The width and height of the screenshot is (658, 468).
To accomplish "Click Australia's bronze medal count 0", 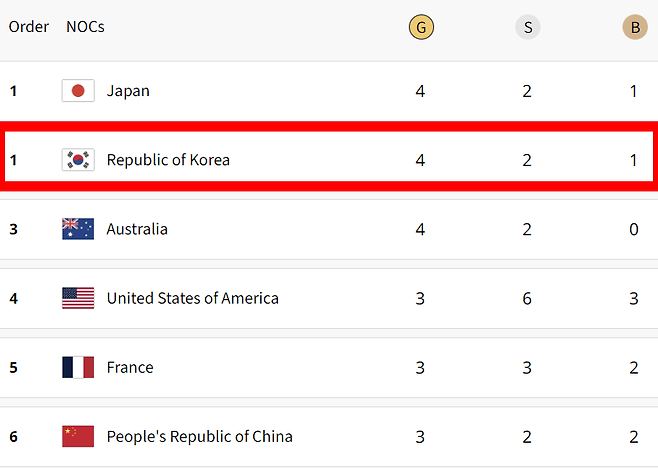I will 634,229.
